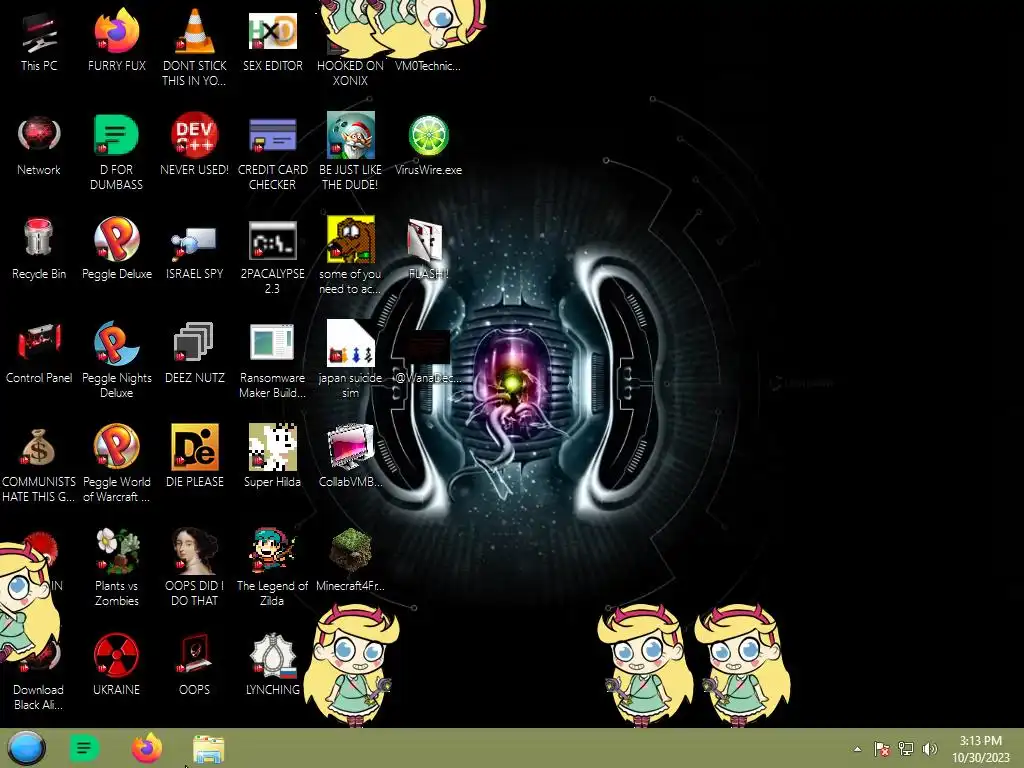The image size is (1024, 768).
Task: Select the This PC desktop icon
Action: tap(39, 31)
